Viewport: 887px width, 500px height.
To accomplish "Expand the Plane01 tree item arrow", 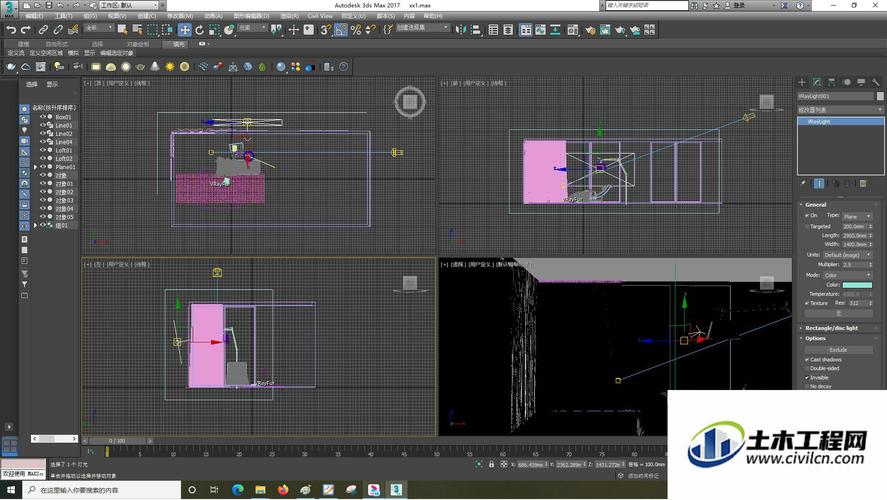I will pos(36,167).
